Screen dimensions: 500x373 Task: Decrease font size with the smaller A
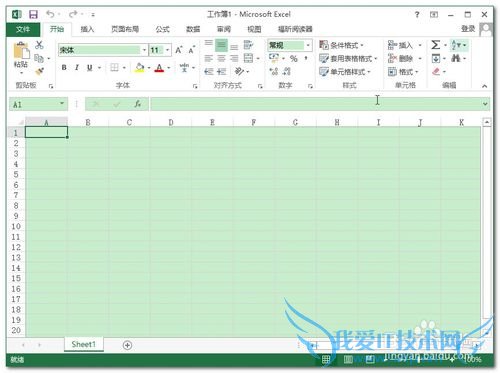[x=191, y=50]
